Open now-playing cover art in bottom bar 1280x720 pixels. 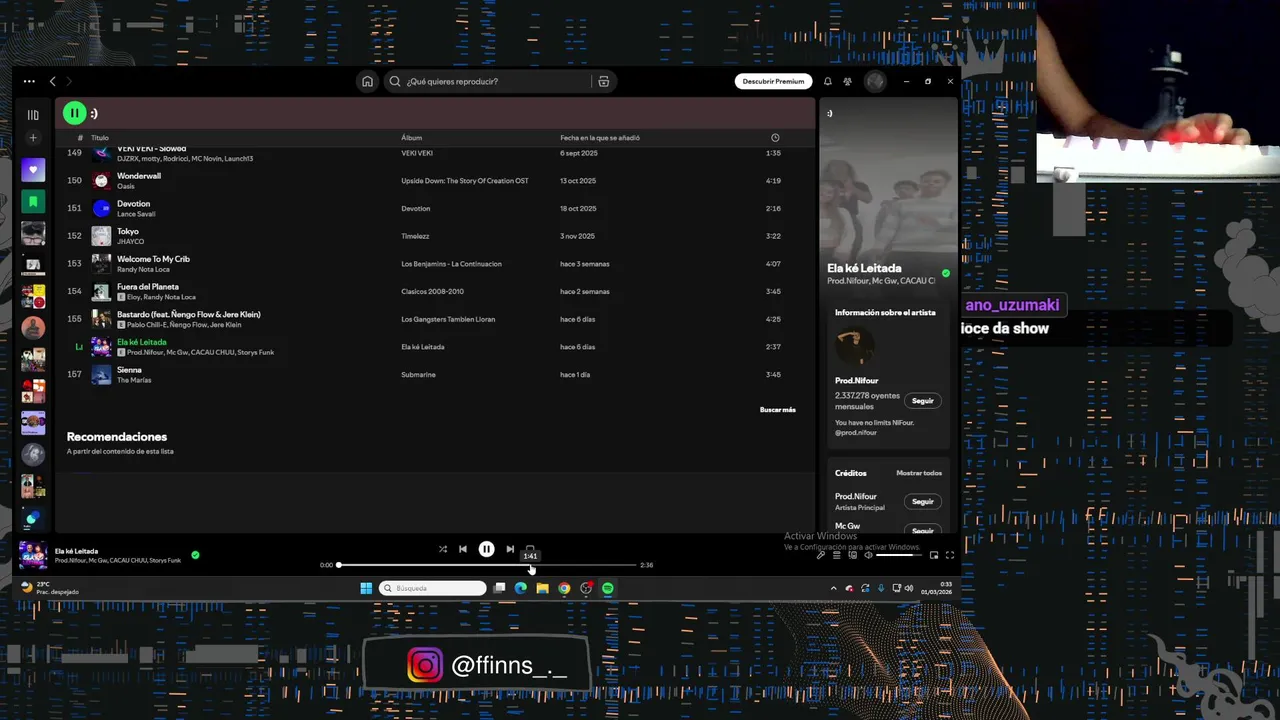[x=33, y=555]
